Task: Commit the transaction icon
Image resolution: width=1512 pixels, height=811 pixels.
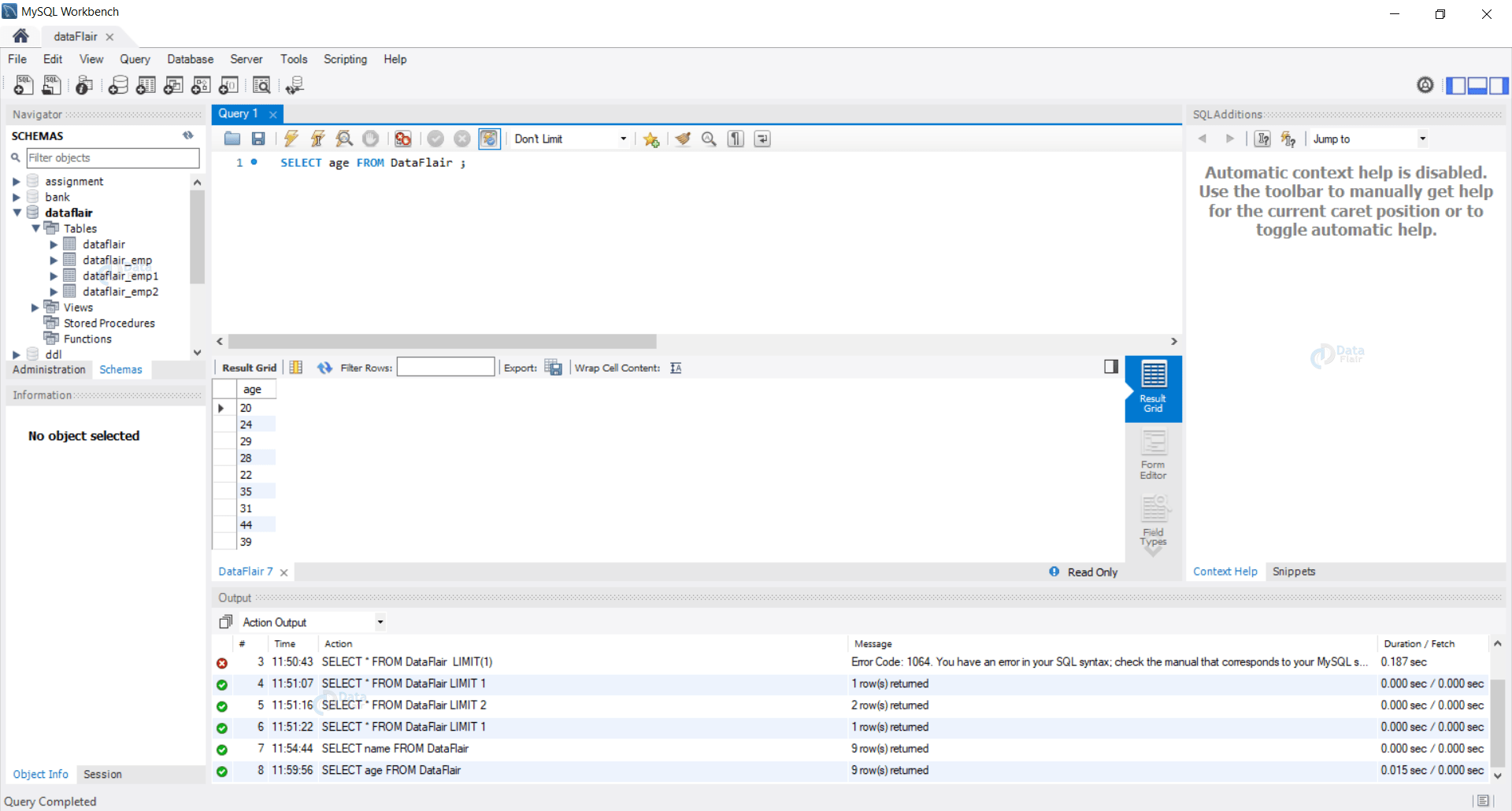Action: (x=435, y=139)
